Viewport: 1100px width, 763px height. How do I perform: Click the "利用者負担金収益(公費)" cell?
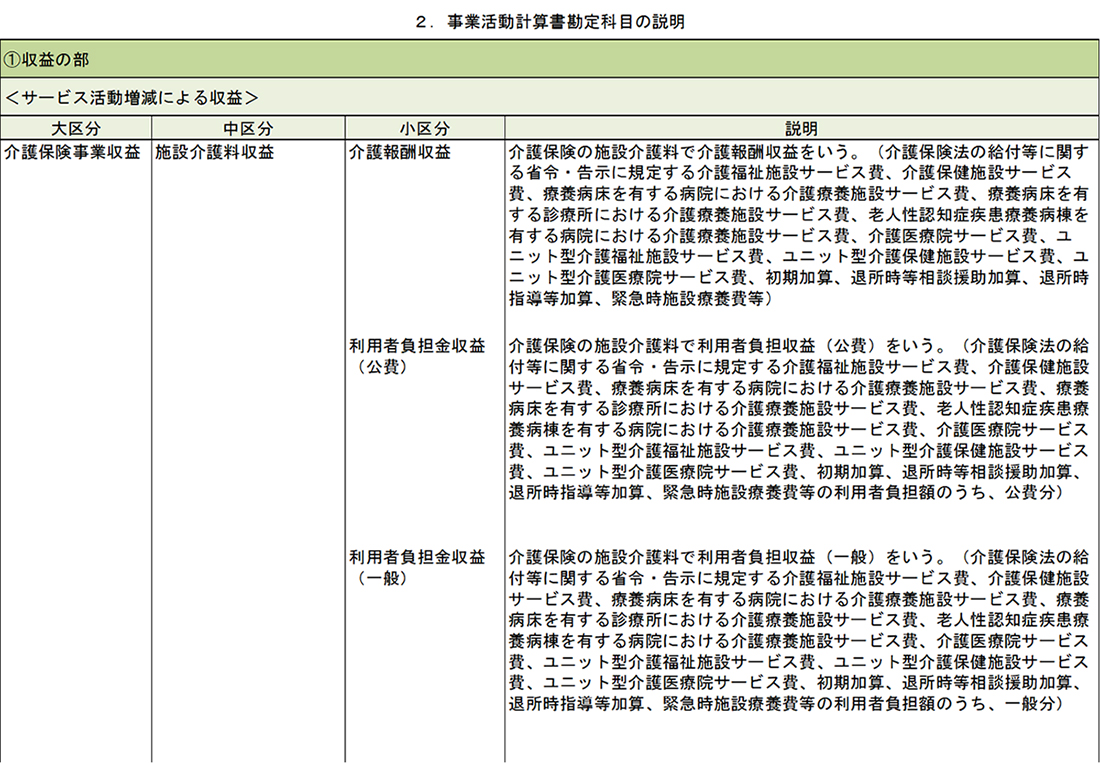(416, 356)
